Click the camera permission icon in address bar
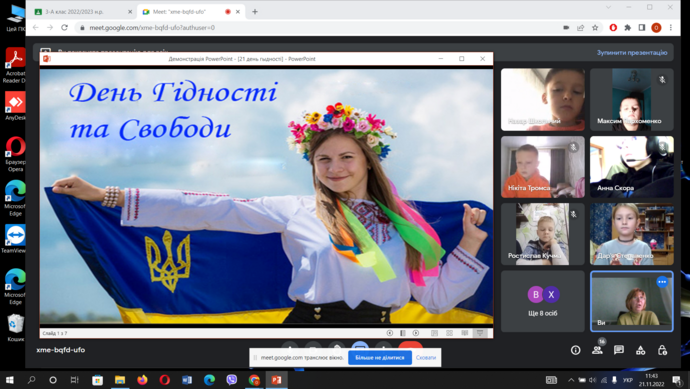The image size is (690, 389). click(566, 27)
